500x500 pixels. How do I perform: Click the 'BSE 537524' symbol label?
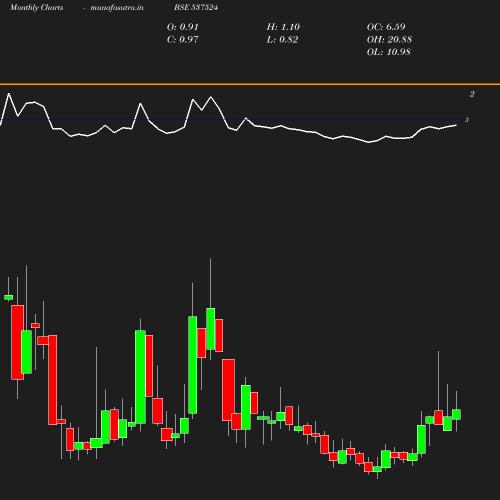[x=196, y=7]
